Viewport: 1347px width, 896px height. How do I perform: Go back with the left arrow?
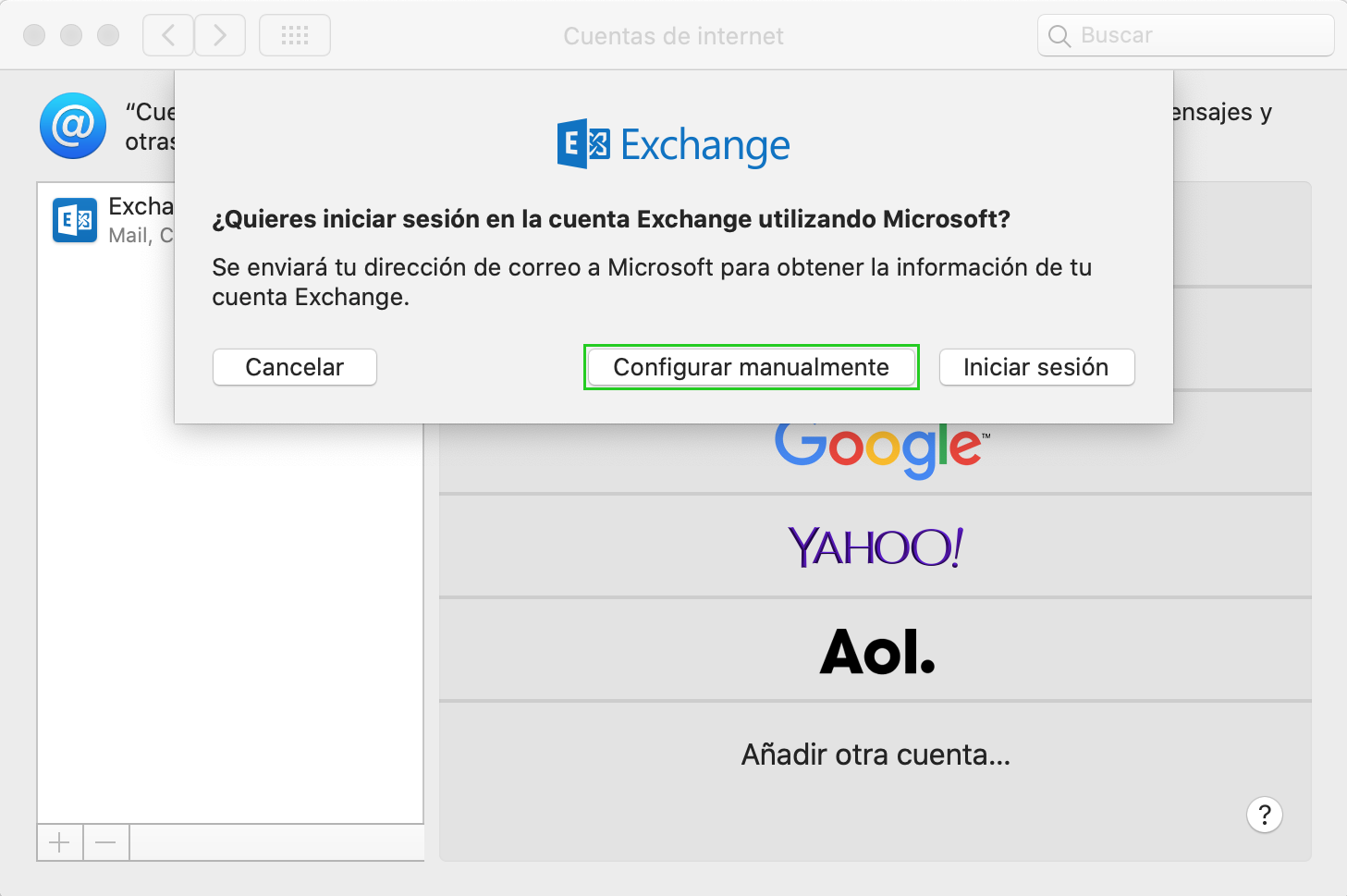168,35
